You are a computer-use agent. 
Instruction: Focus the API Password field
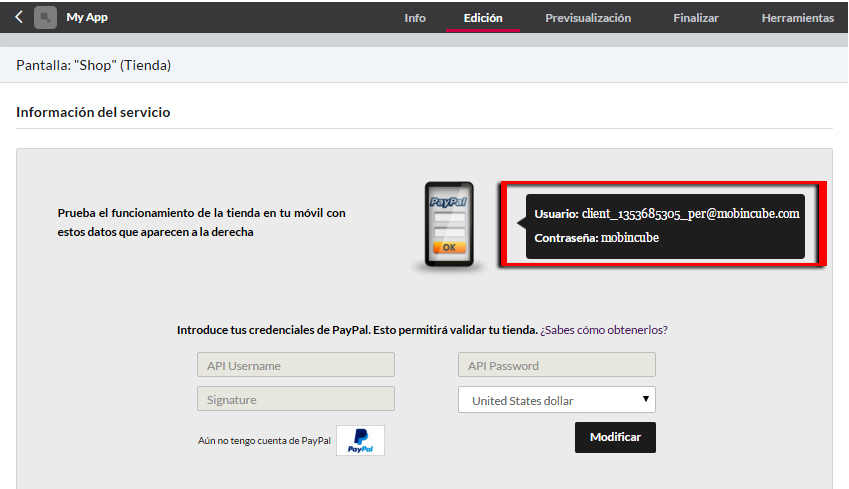tap(557, 365)
